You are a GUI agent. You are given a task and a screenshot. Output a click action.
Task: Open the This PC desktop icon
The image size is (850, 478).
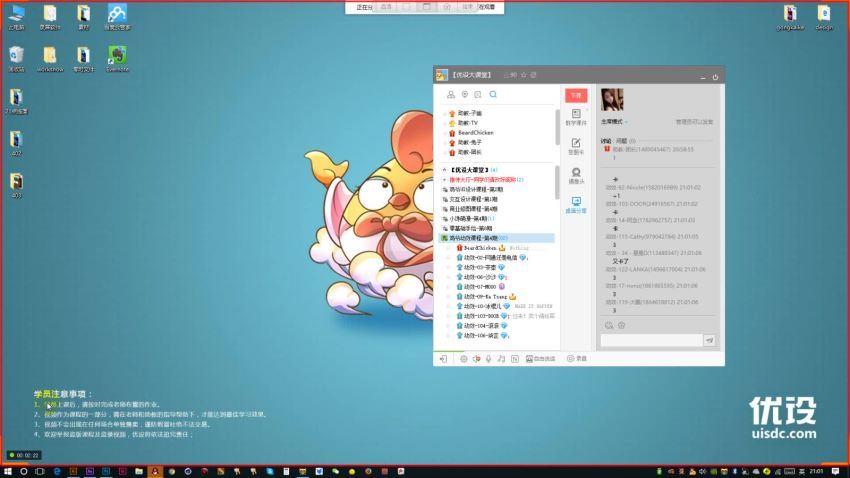pyautogui.click(x=16, y=17)
